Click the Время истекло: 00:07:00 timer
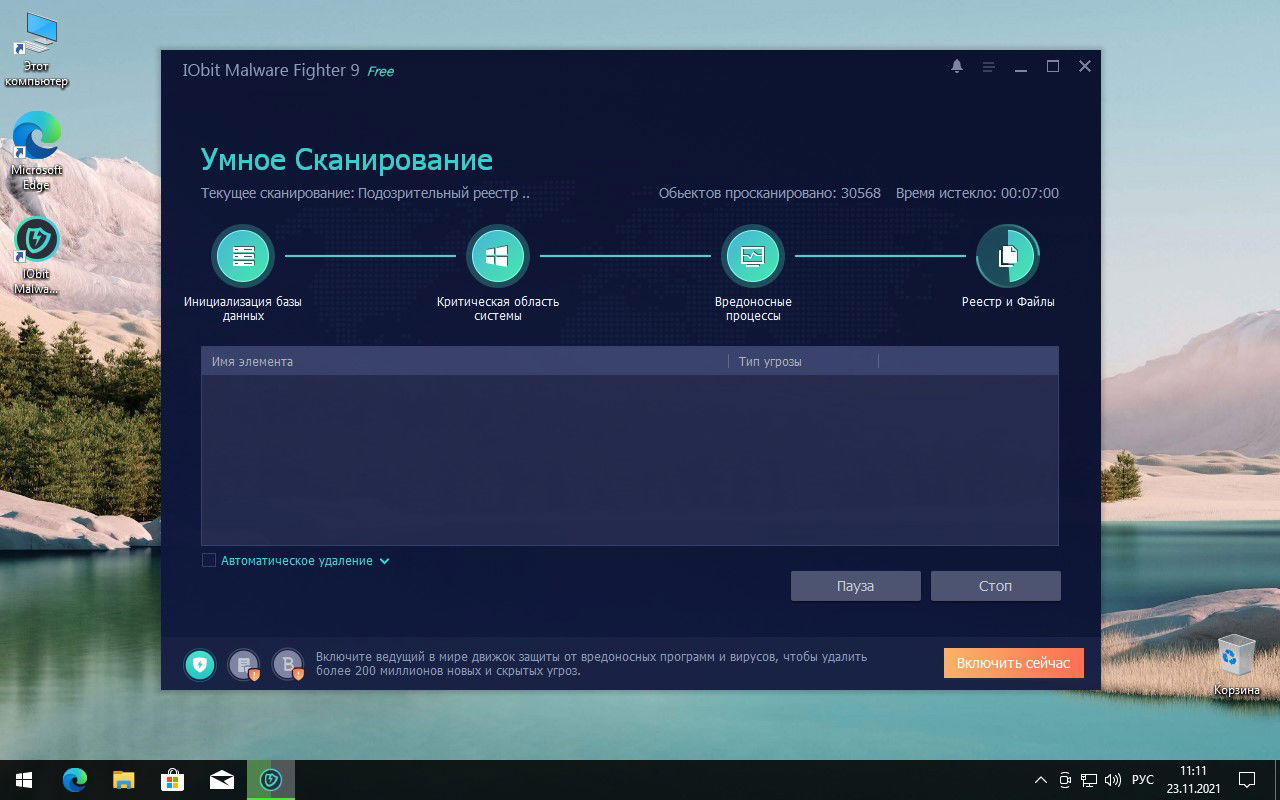Viewport: 1280px width, 800px height. 977,193
